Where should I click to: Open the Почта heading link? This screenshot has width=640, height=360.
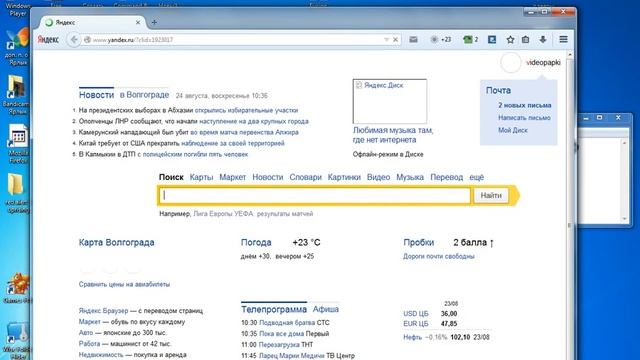[498, 90]
